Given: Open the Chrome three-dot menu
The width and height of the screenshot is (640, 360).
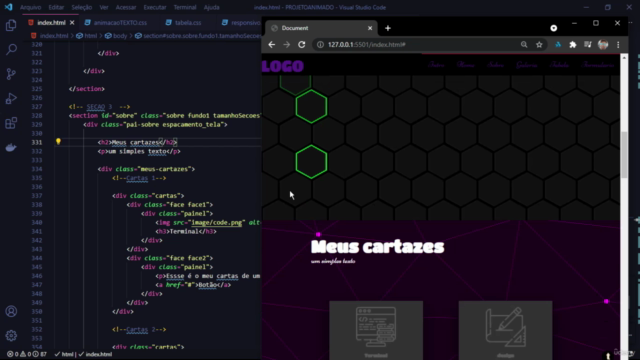Looking at the screenshot, I should pos(618,44).
